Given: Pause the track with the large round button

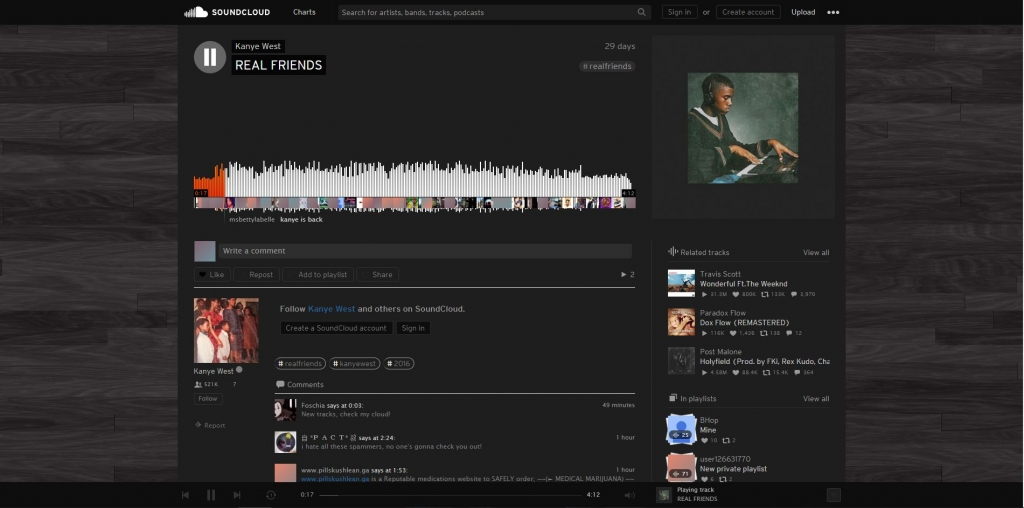Looking at the screenshot, I should tap(210, 57).
